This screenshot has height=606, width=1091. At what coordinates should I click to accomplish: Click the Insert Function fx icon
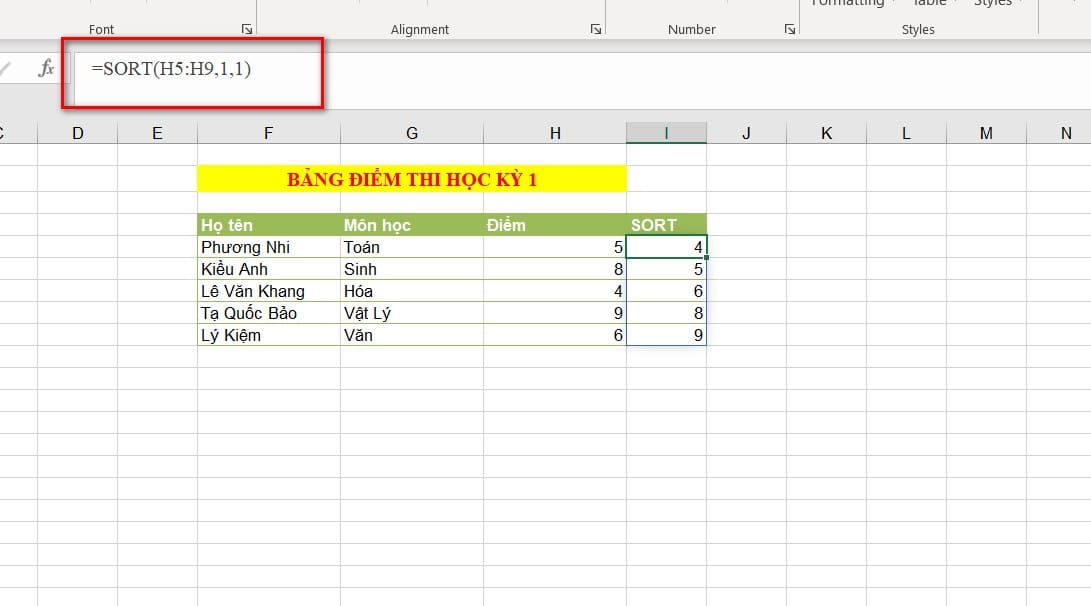[46, 69]
